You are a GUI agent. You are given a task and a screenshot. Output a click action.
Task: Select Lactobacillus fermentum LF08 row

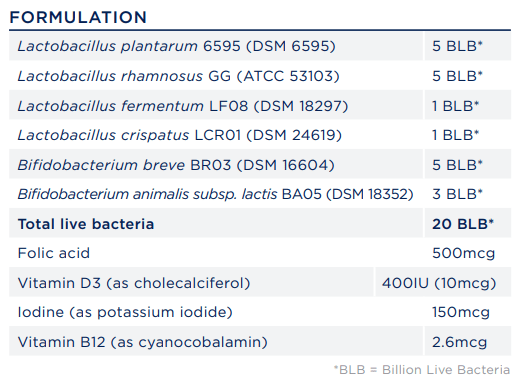(x=260, y=106)
